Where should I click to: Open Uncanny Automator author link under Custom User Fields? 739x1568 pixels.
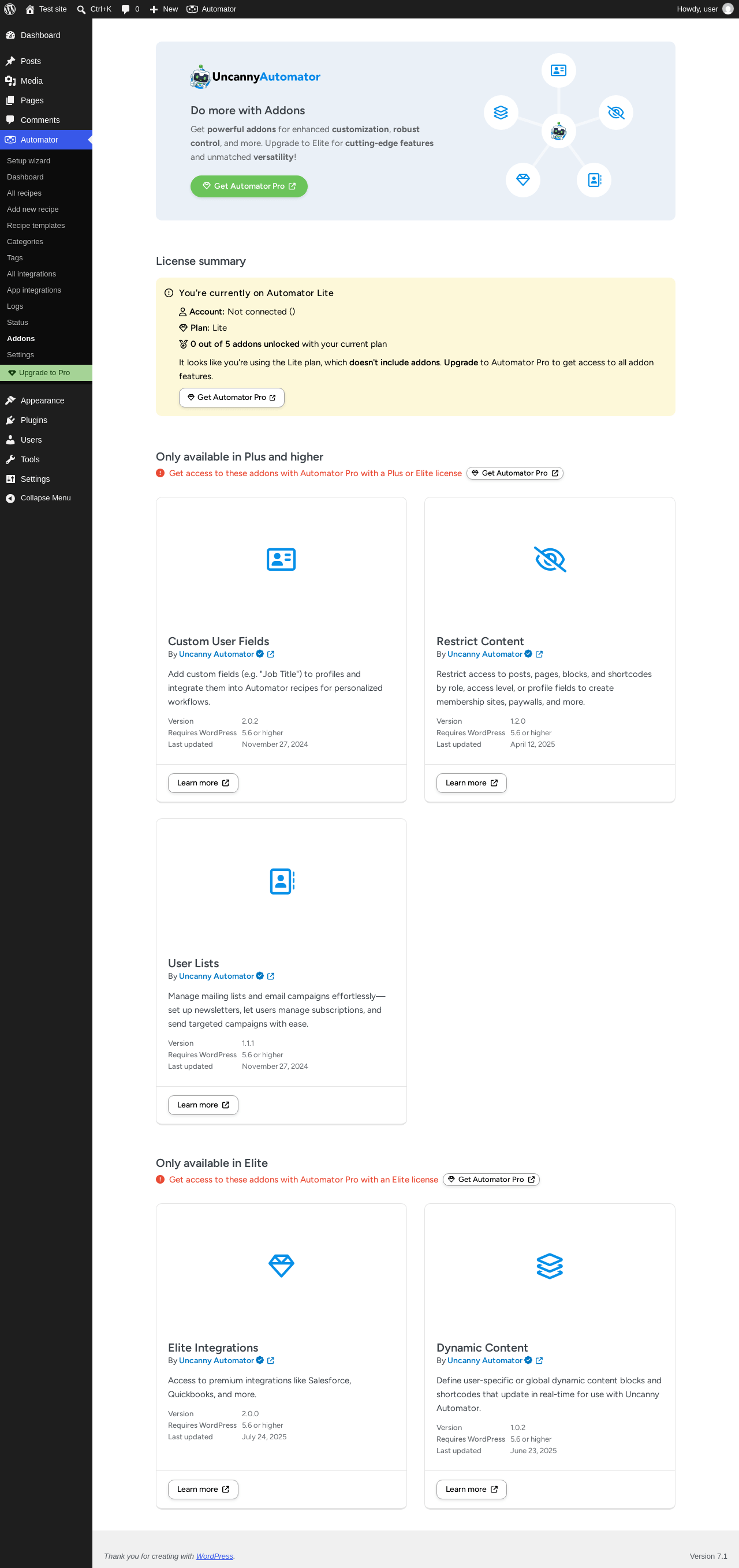[216, 654]
